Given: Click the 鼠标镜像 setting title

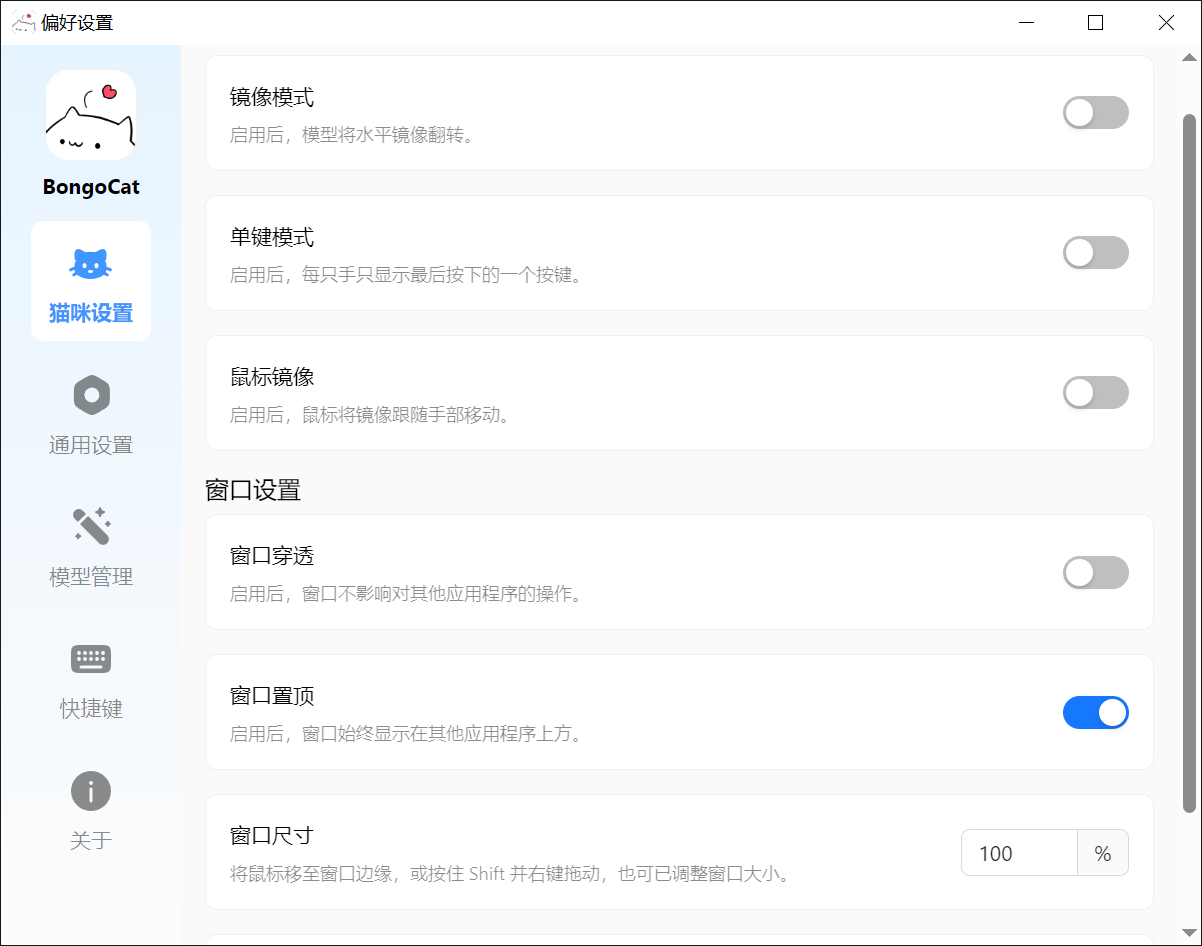Looking at the screenshot, I should pyautogui.click(x=272, y=377).
